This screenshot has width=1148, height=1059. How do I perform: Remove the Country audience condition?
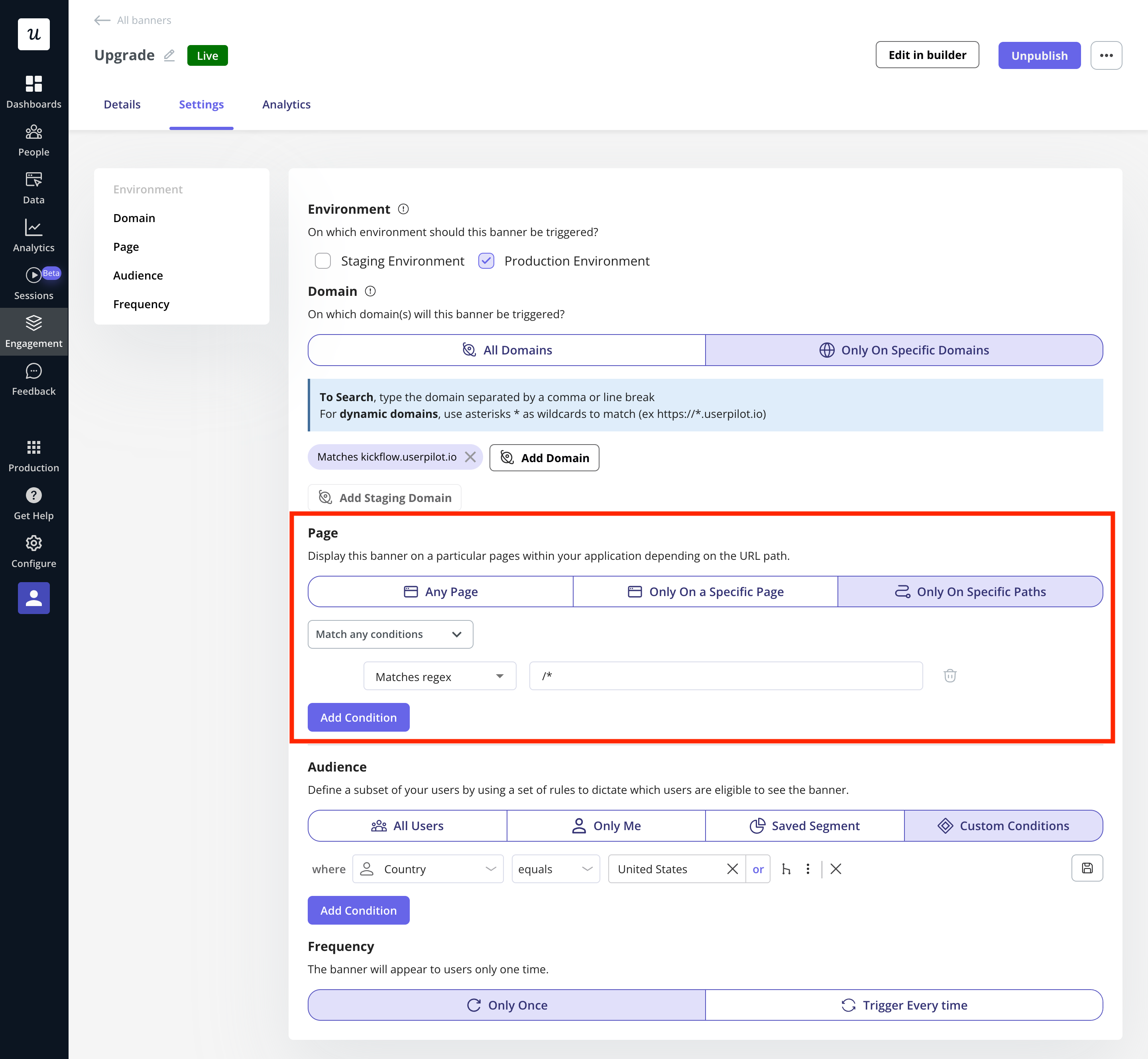836,869
